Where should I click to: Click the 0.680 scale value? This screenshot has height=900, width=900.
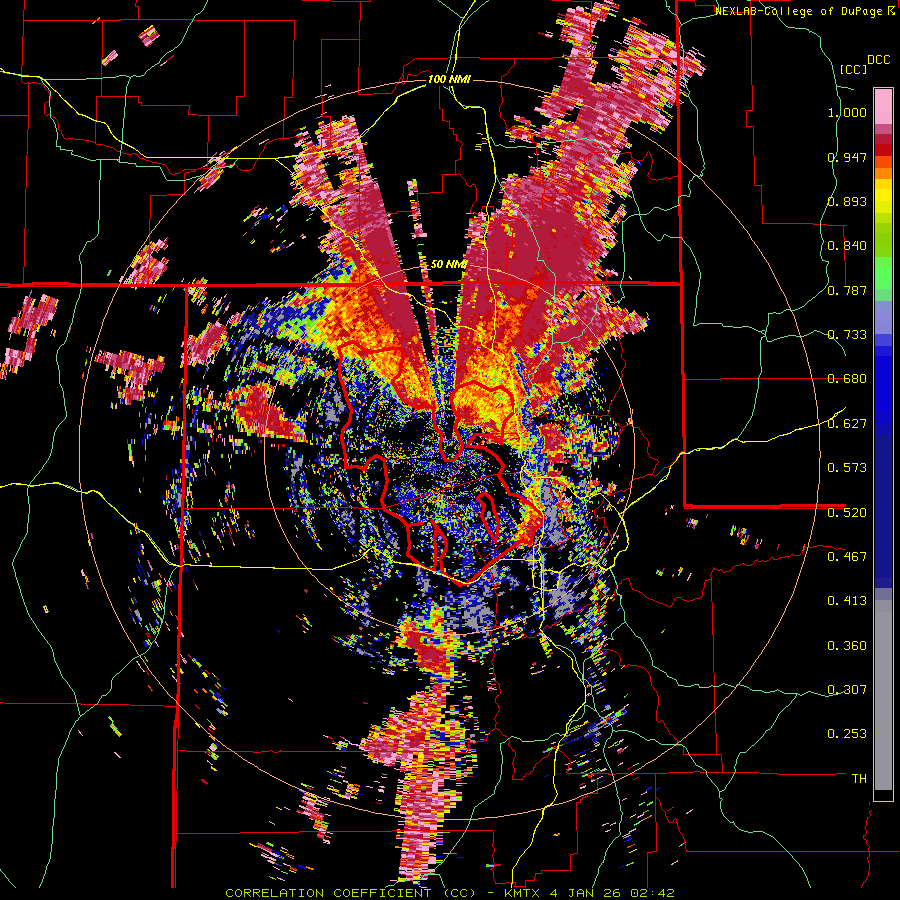[x=847, y=379]
